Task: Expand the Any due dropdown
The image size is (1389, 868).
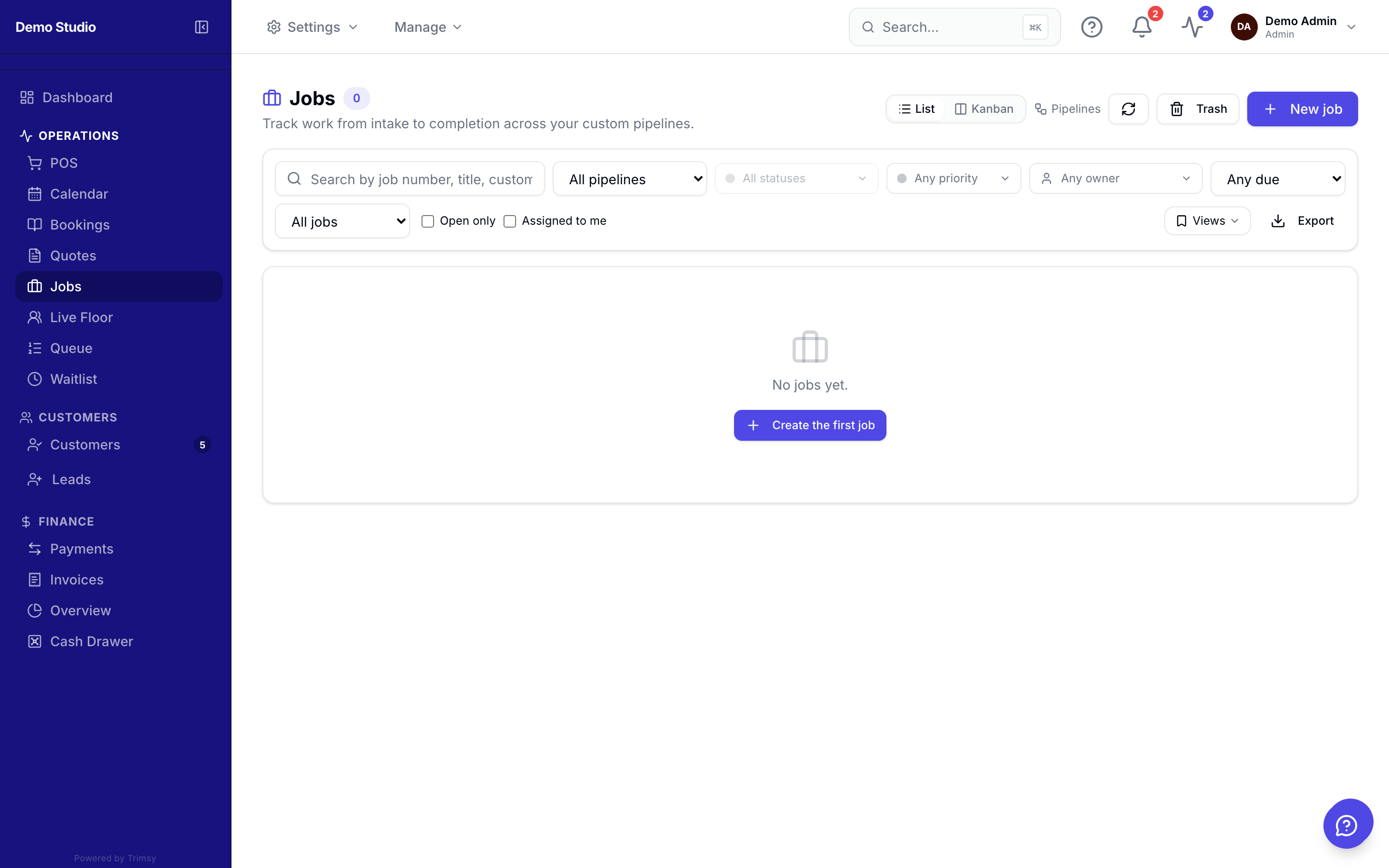Action: pos(1278,179)
